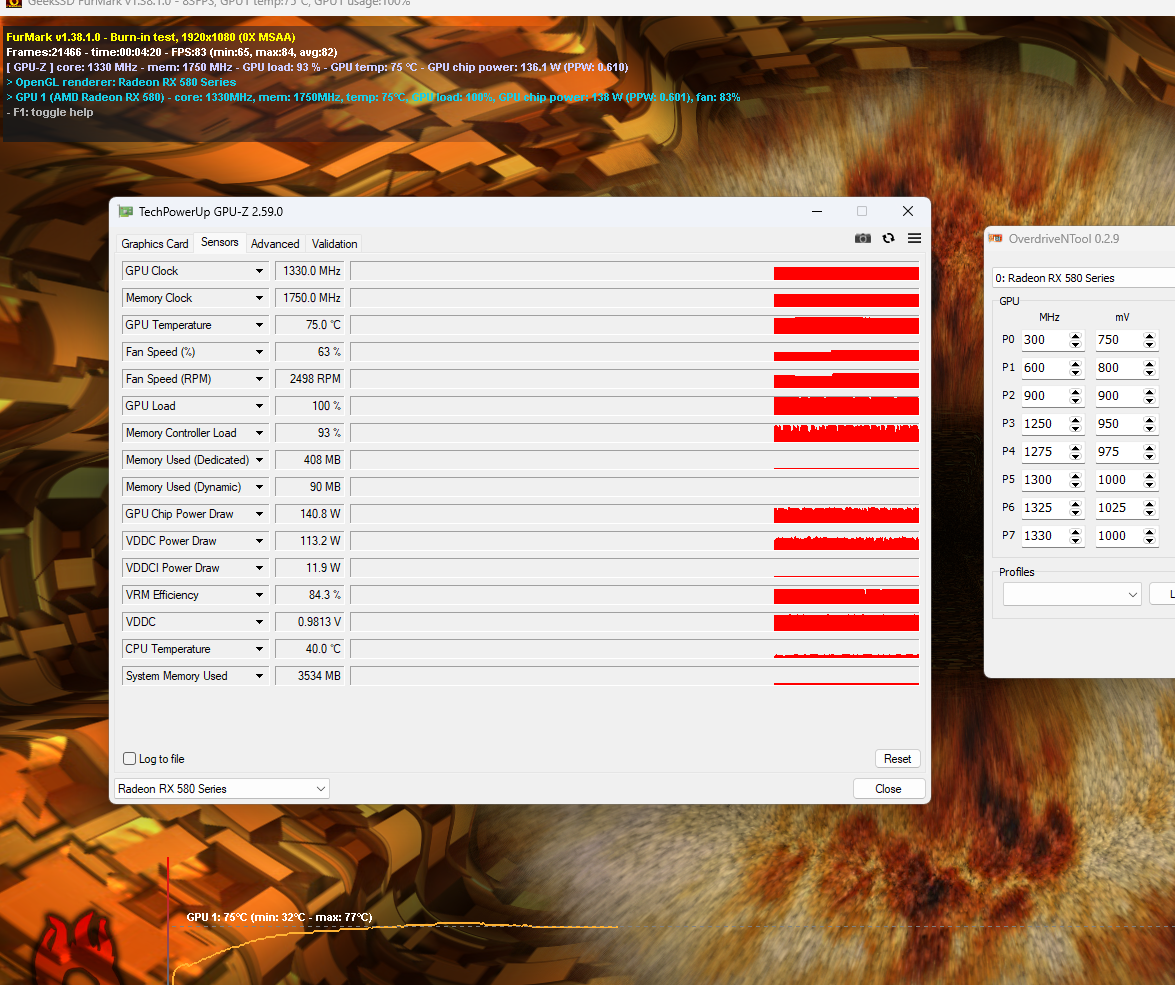Take a GPU-Z screenshot with the camera icon
This screenshot has width=1175, height=985.
click(x=863, y=238)
